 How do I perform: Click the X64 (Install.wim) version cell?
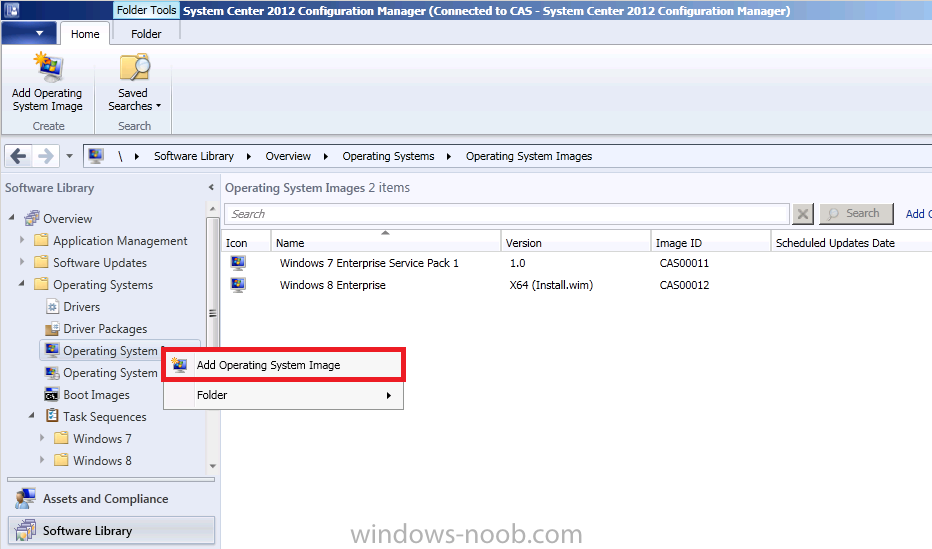[x=551, y=285]
